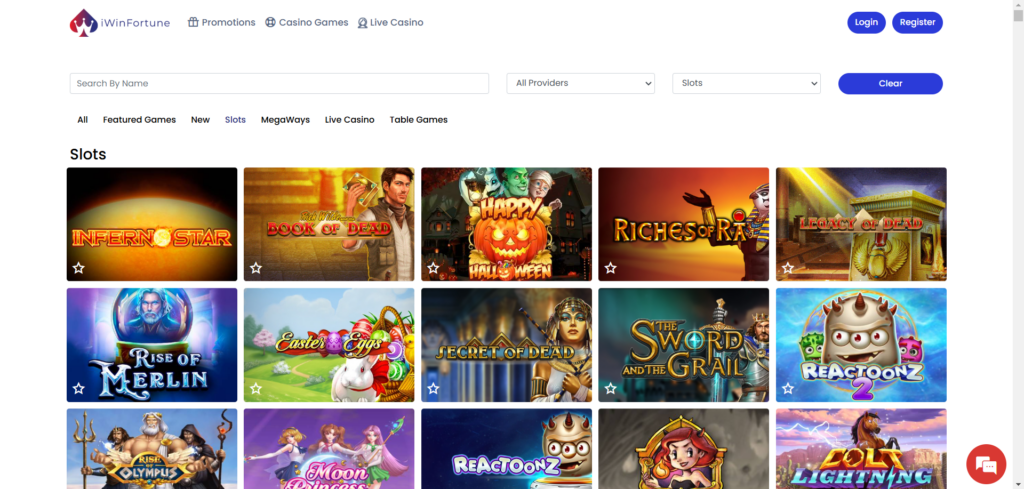Select the Featured Games tab

(139, 120)
